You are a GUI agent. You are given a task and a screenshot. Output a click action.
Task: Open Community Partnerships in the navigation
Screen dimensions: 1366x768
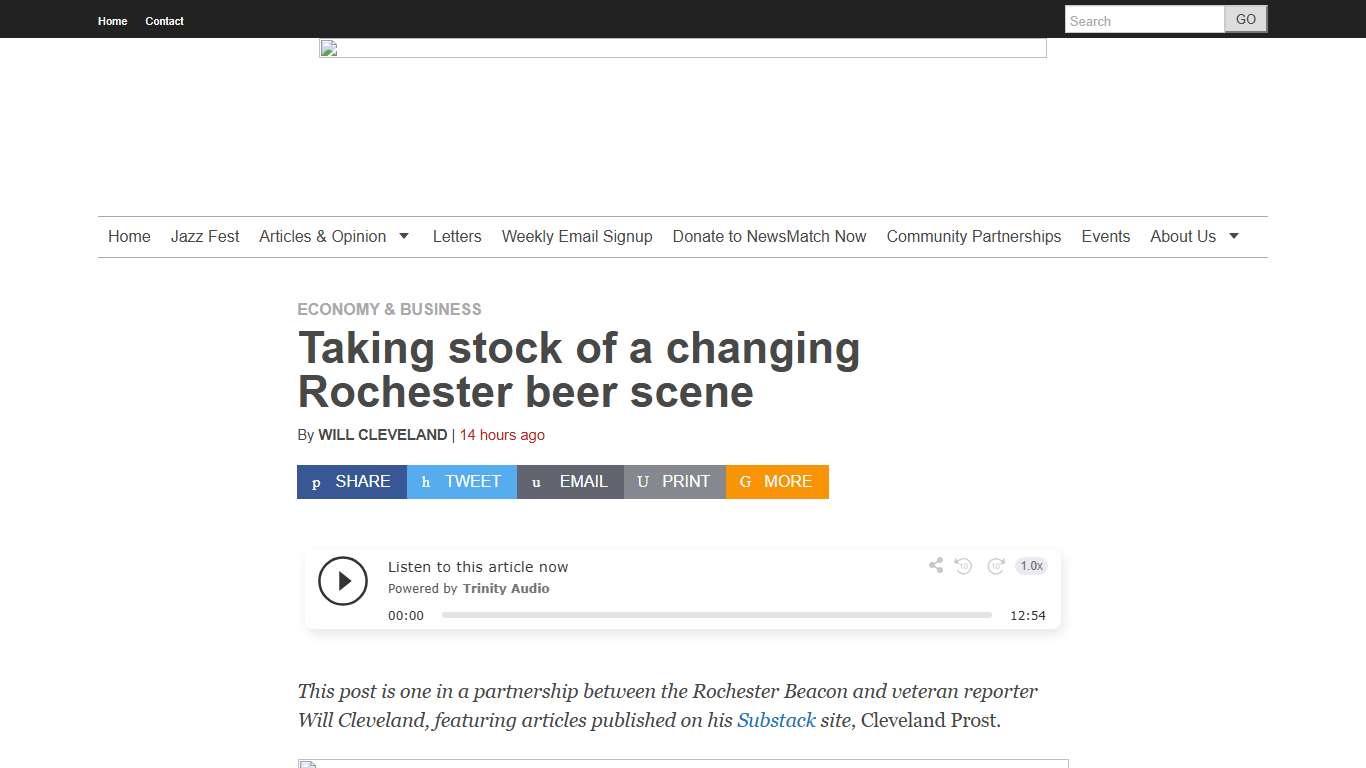tap(974, 237)
